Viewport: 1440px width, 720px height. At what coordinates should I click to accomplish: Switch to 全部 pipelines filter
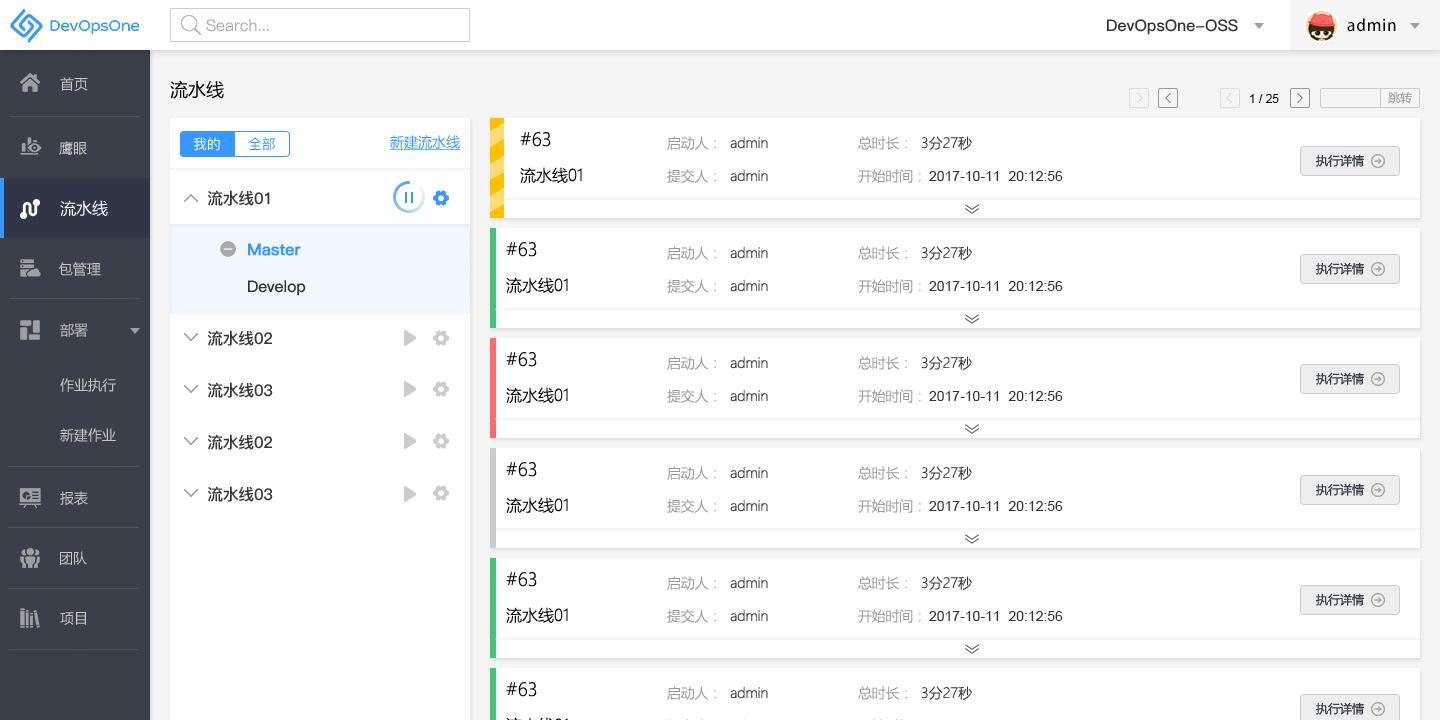click(262, 144)
